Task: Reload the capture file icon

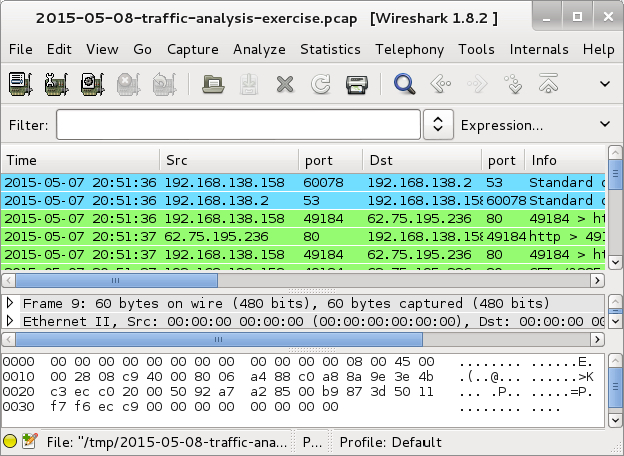Action: tap(321, 84)
